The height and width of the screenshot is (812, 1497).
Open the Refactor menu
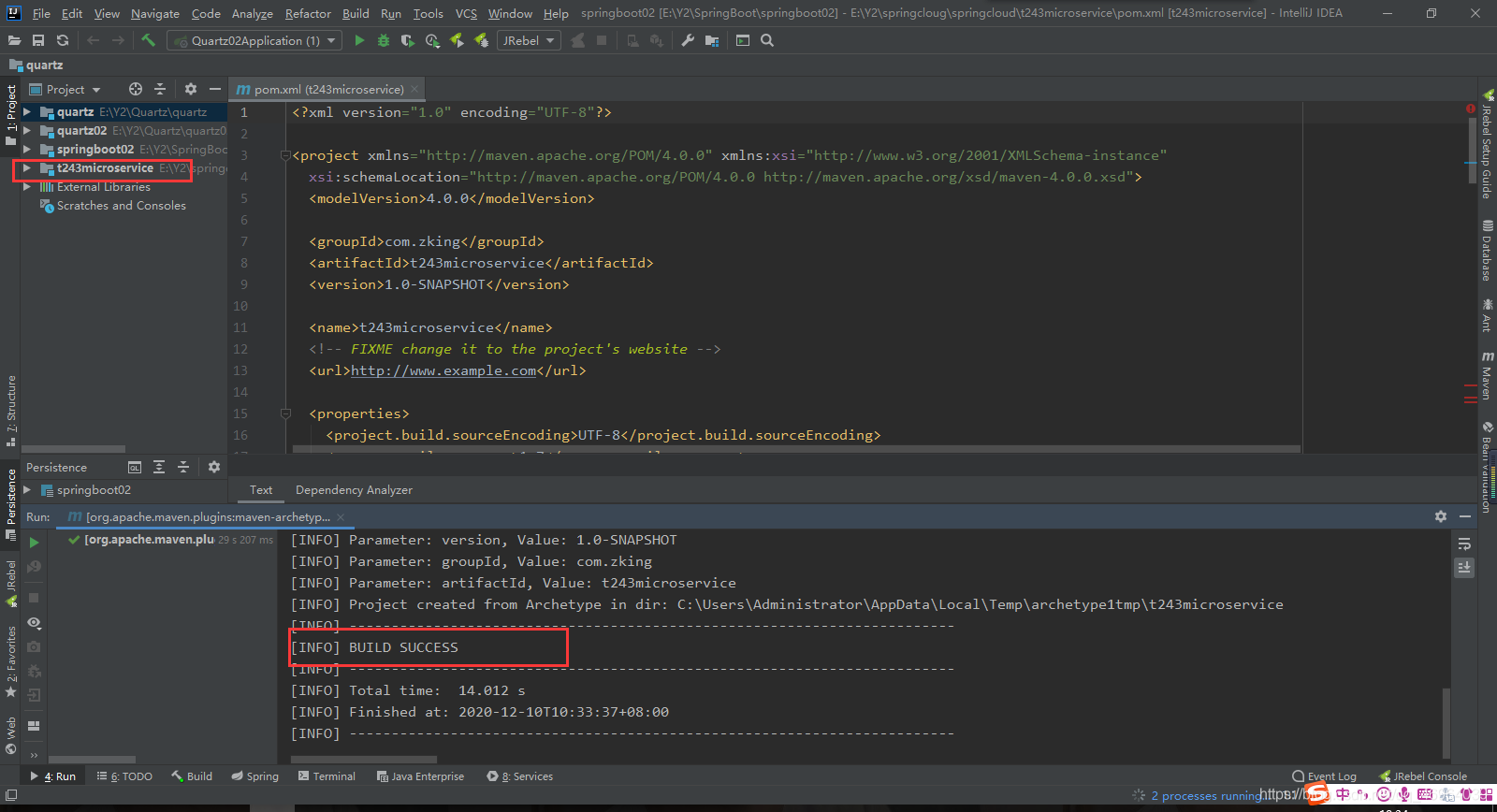308,13
